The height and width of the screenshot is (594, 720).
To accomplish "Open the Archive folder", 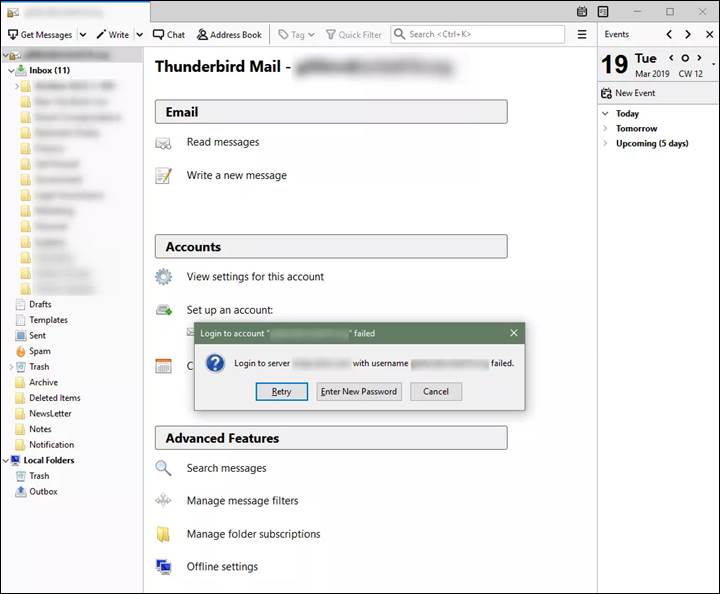I will click(44, 382).
